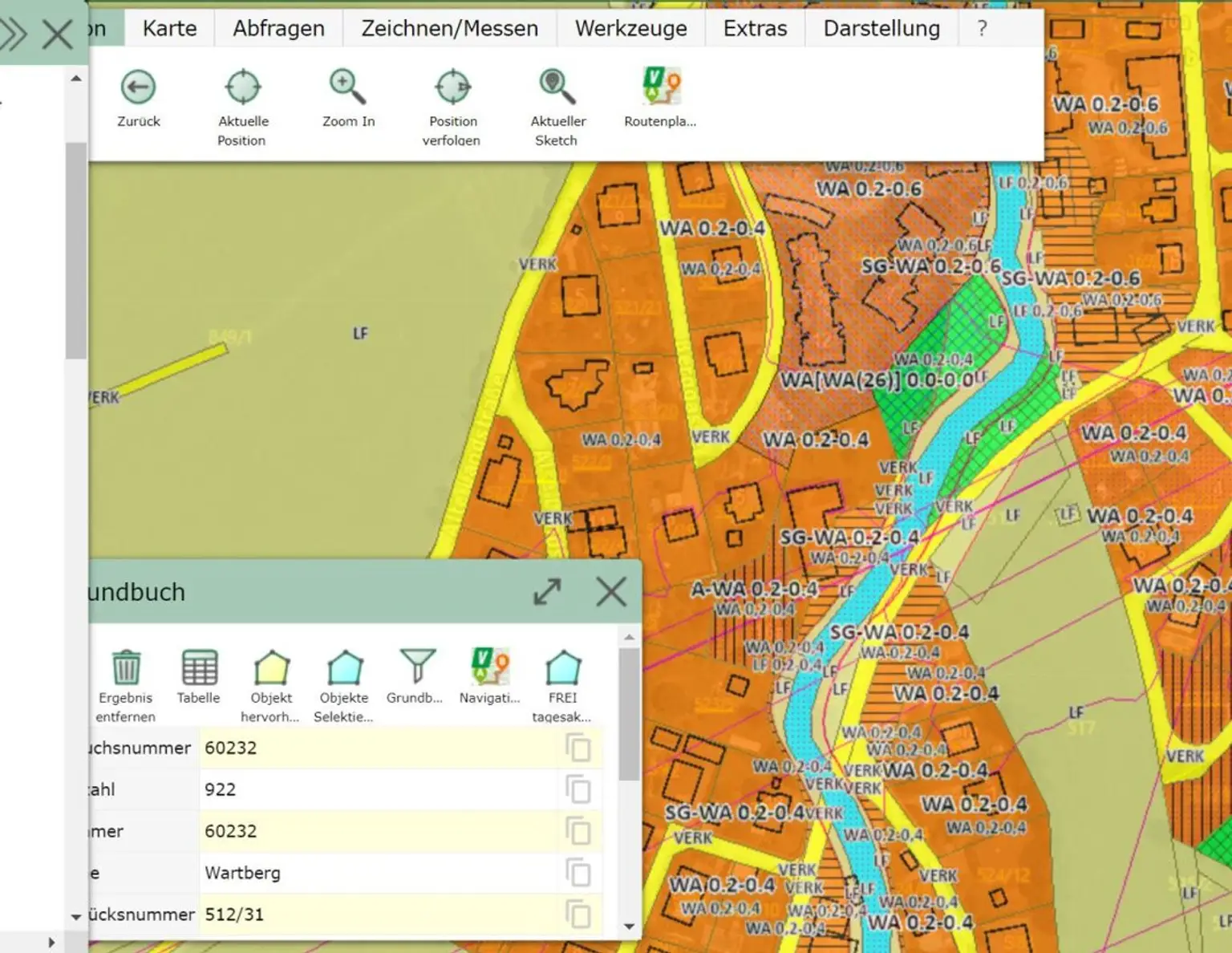The height and width of the screenshot is (953, 1232).
Task: Click the Objekt hervorheben icon
Action: click(271, 667)
